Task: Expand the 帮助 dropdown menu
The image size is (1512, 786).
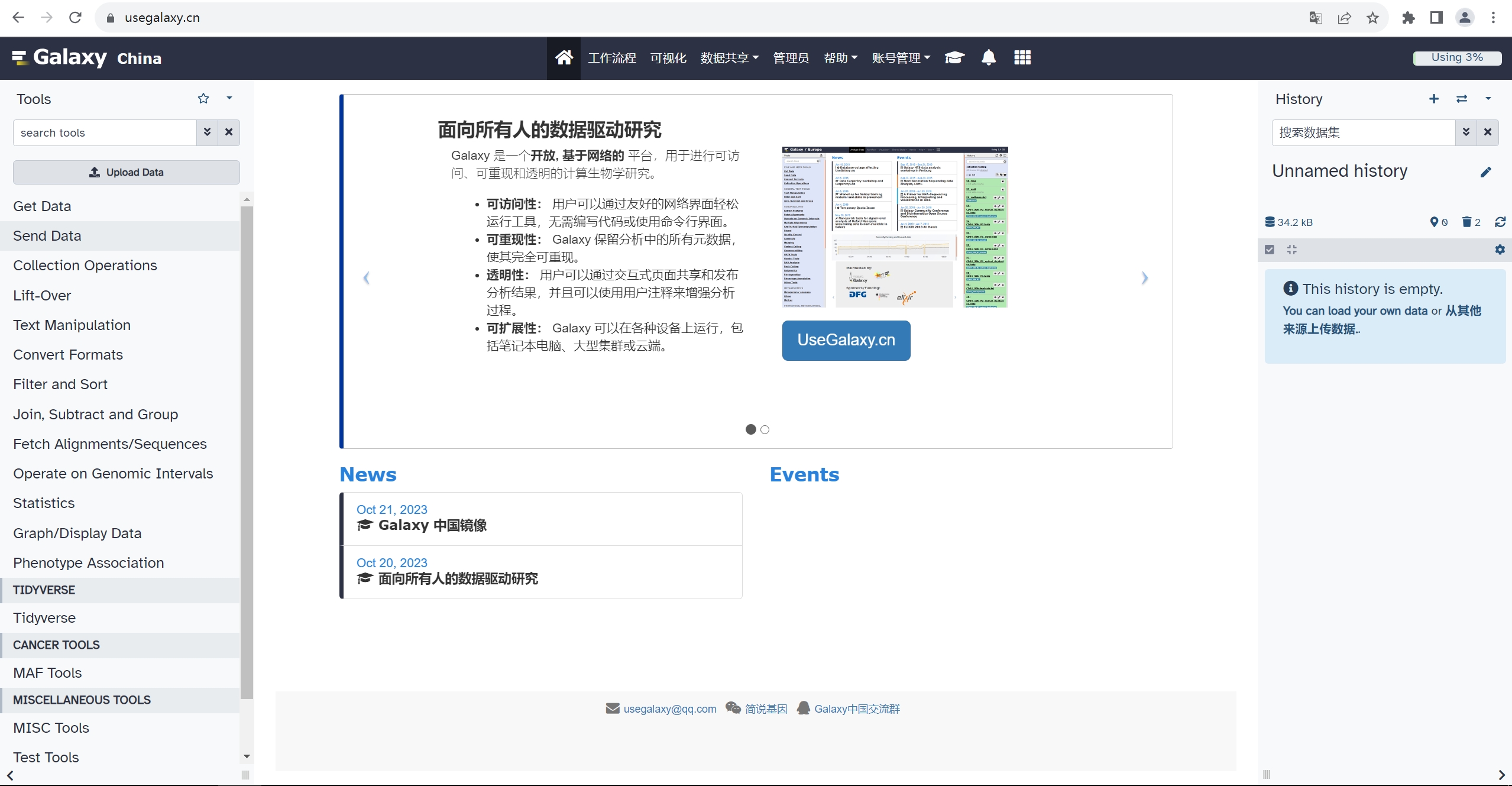Action: [841, 57]
